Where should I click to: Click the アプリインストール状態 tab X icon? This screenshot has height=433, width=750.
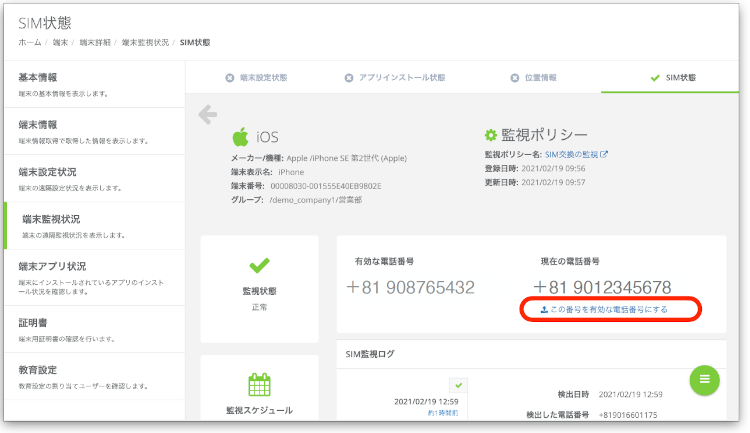click(x=349, y=78)
